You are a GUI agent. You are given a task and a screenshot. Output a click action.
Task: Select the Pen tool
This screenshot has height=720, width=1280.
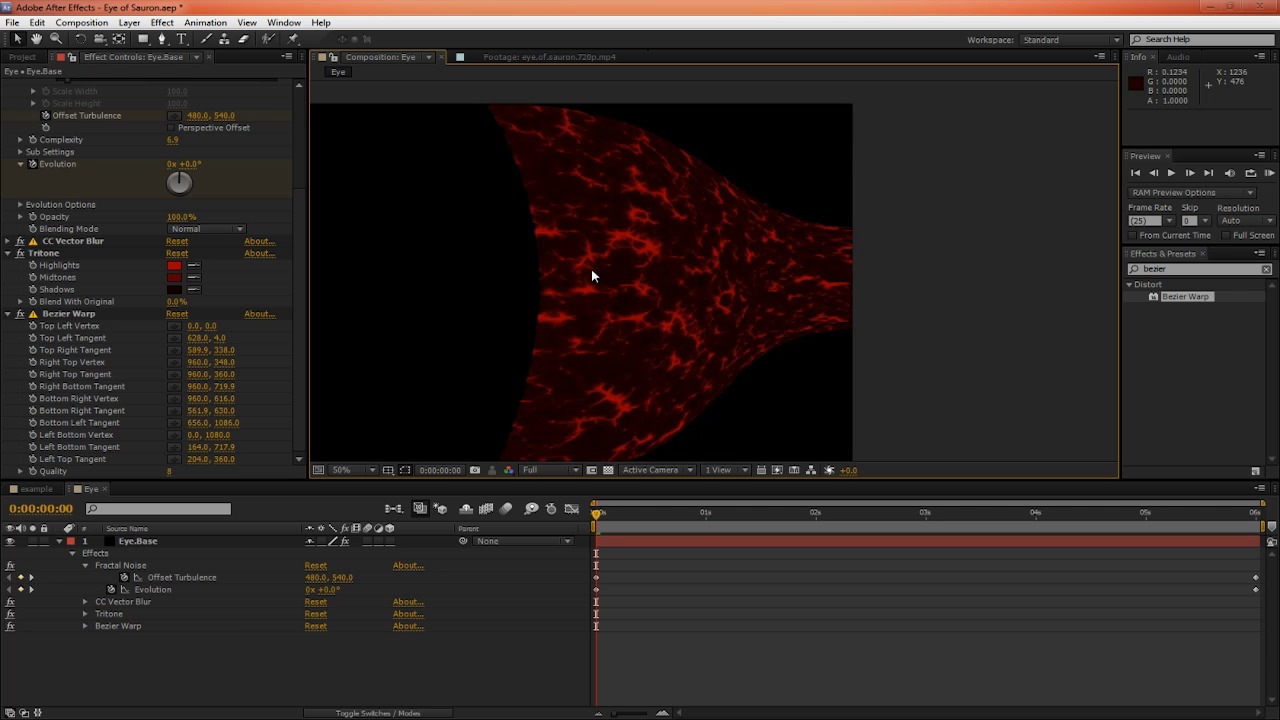click(x=162, y=39)
